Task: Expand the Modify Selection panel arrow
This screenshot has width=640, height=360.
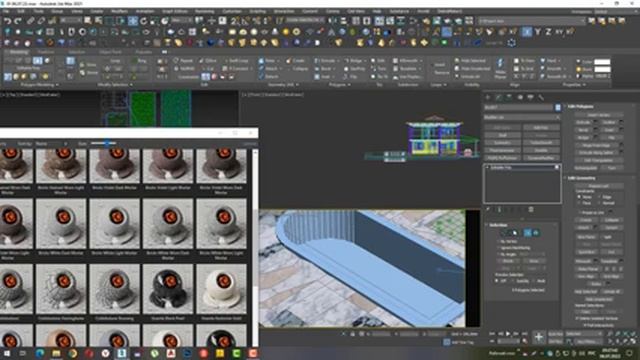Action: tap(131, 85)
